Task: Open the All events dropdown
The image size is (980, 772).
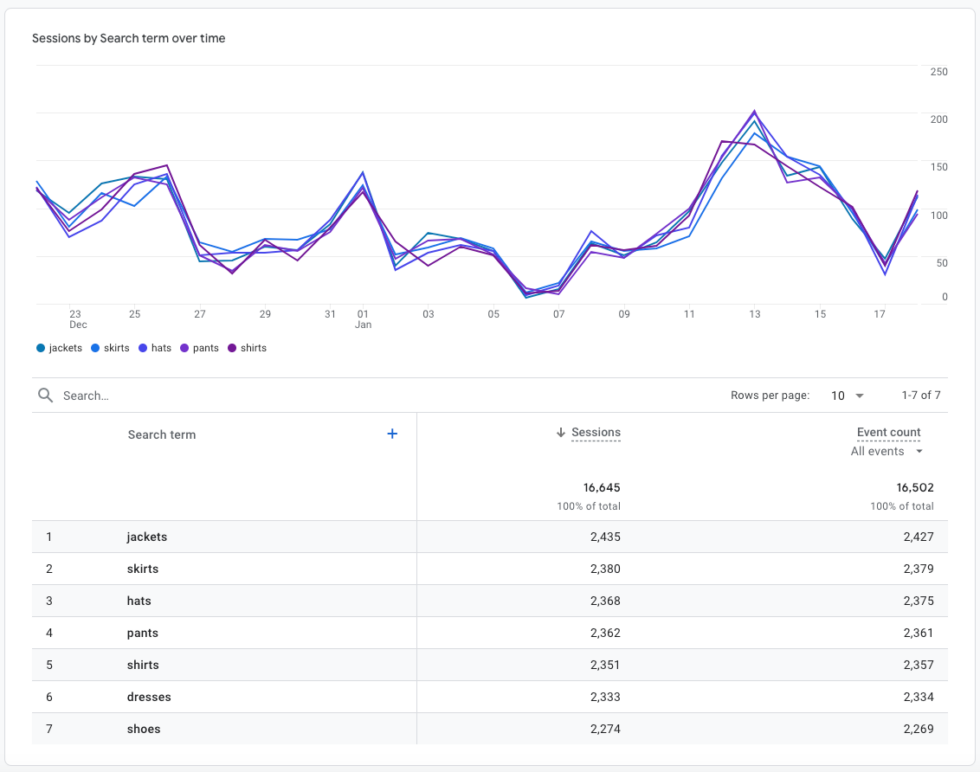Action: pos(886,451)
